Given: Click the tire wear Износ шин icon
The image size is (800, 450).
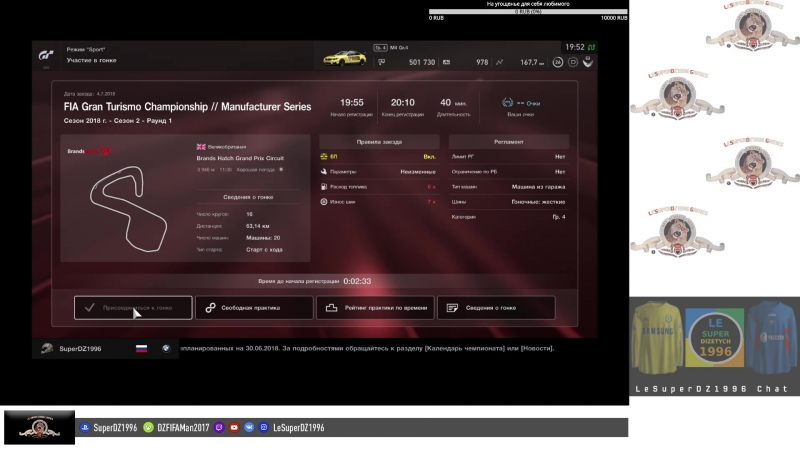Looking at the screenshot, I should pos(323,202).
